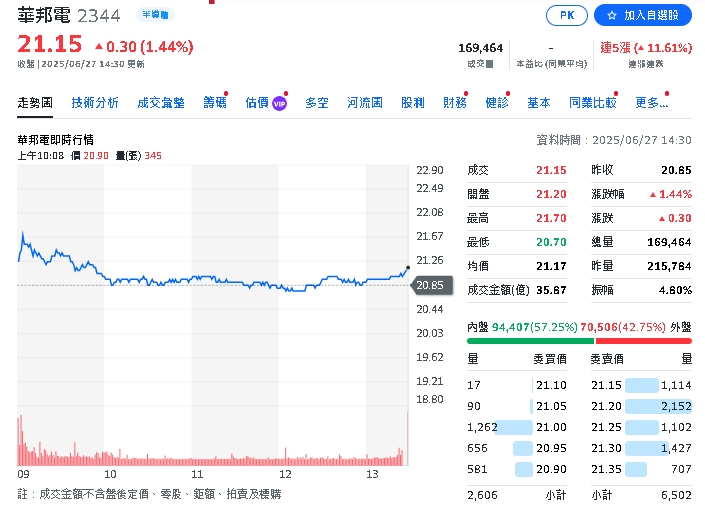Select the 多空 tab
This screenshot has height=518, width=705.
tap(317, 103)
